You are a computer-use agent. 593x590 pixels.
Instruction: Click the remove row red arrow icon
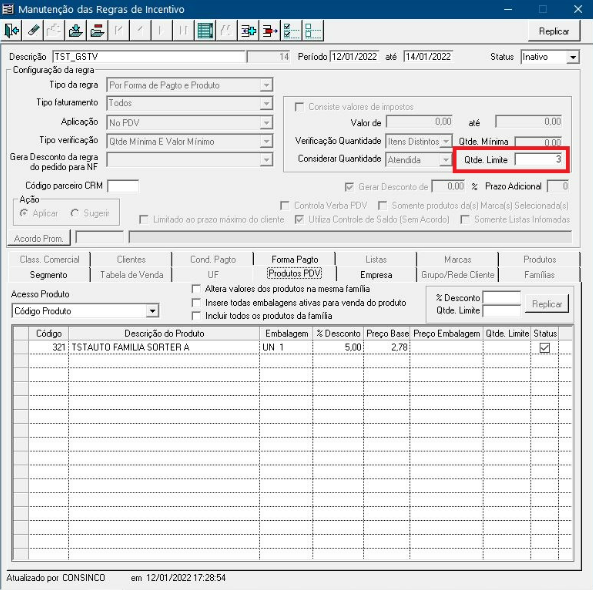[270, 30]
